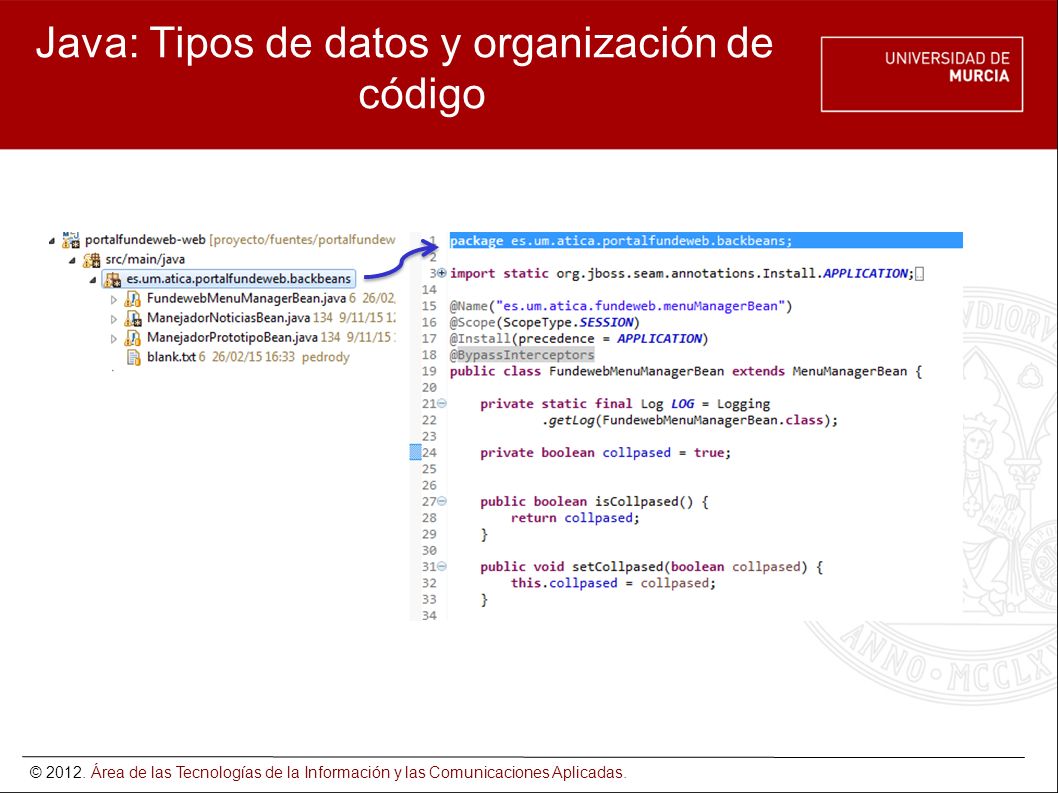Select ManejadorPrototipoBean.java in explorer
1058x793 pixels.
point(232,337)
